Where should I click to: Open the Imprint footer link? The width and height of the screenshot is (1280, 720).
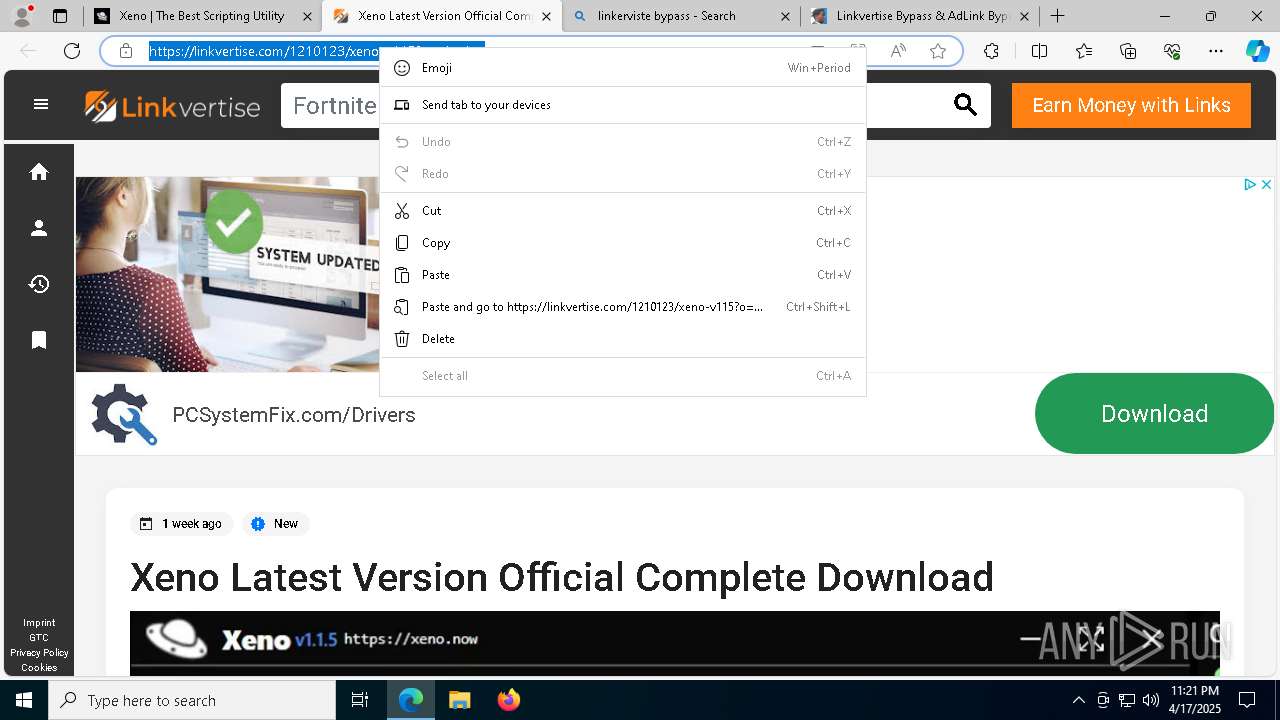pyautogui.click(x=39, y=623)
